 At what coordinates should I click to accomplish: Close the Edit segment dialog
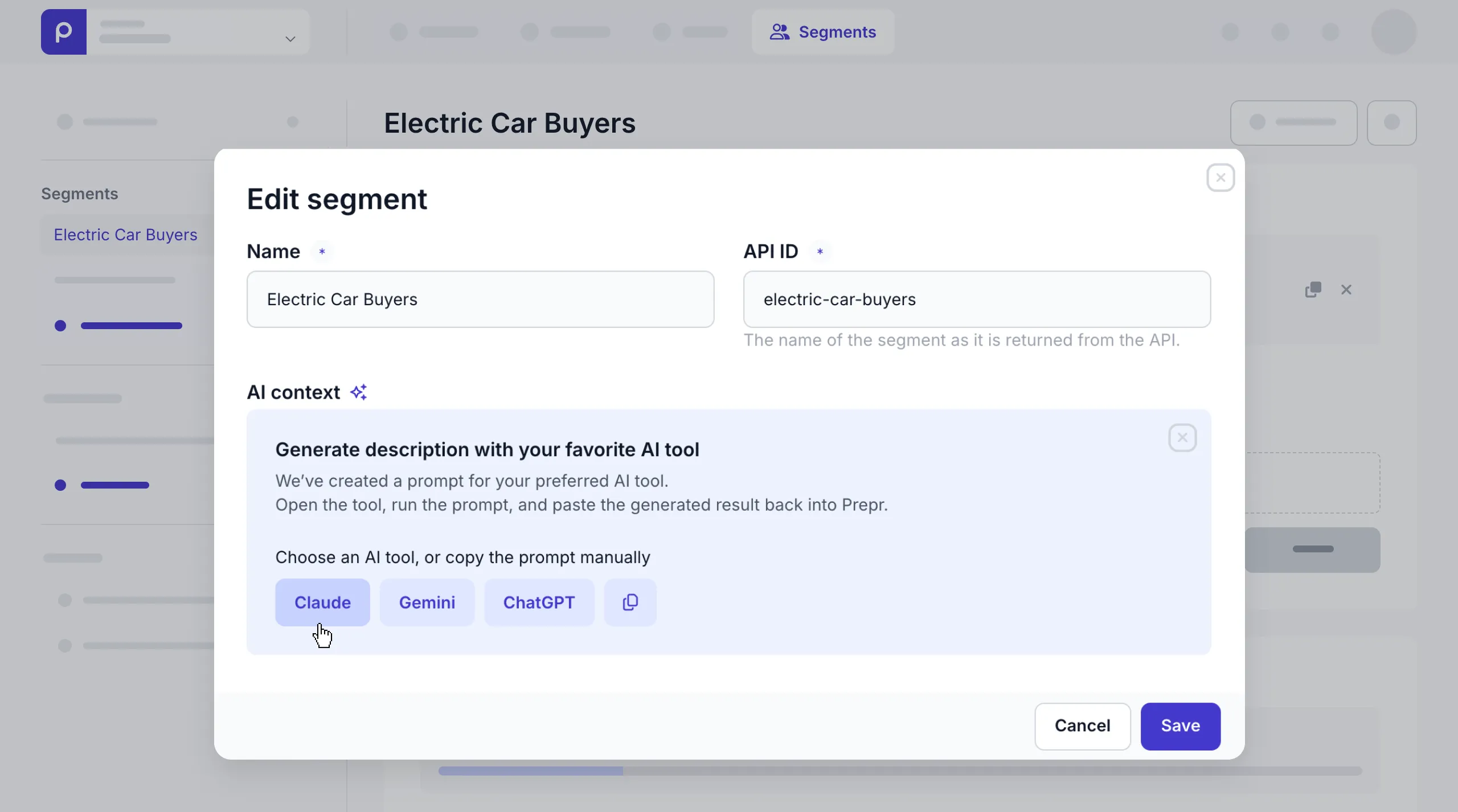[x=1221, y=178]
